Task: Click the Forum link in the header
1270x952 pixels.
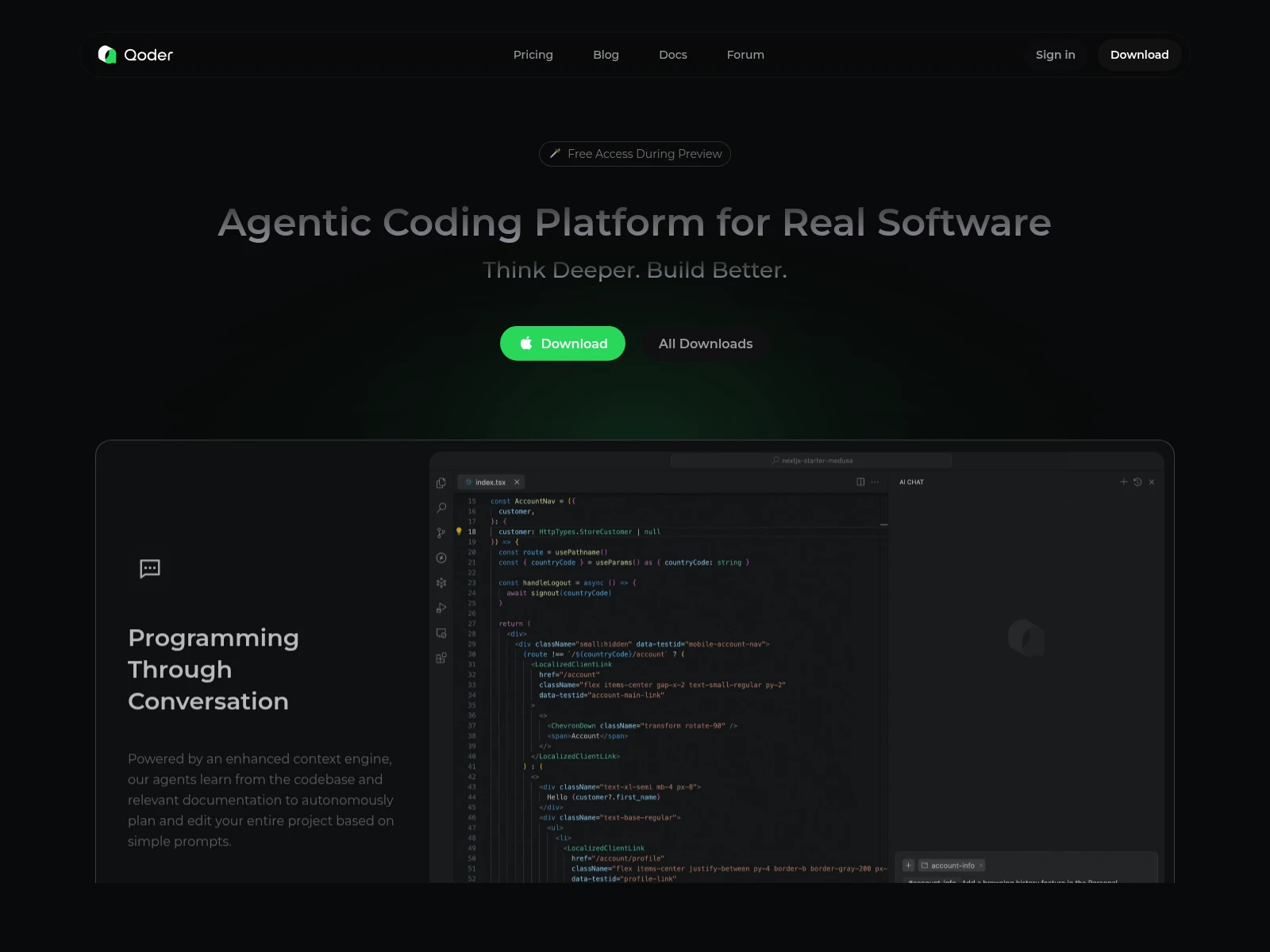Action: click(x=745, y=55)
